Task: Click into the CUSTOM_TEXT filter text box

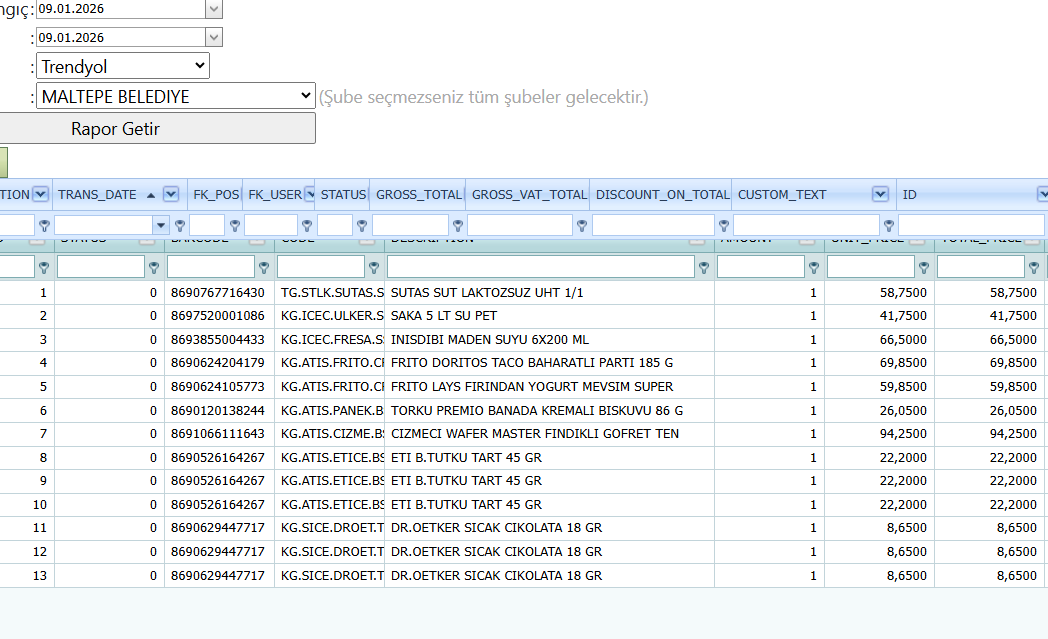Action: click(807, 225)
